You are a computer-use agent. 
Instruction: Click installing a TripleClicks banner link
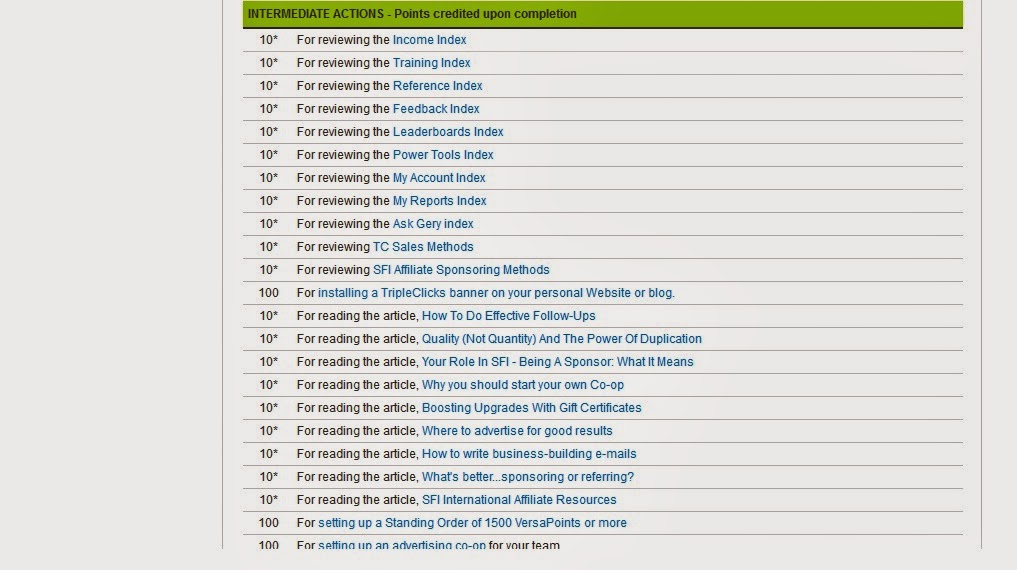pyautogui.click(x=496, y=293)
